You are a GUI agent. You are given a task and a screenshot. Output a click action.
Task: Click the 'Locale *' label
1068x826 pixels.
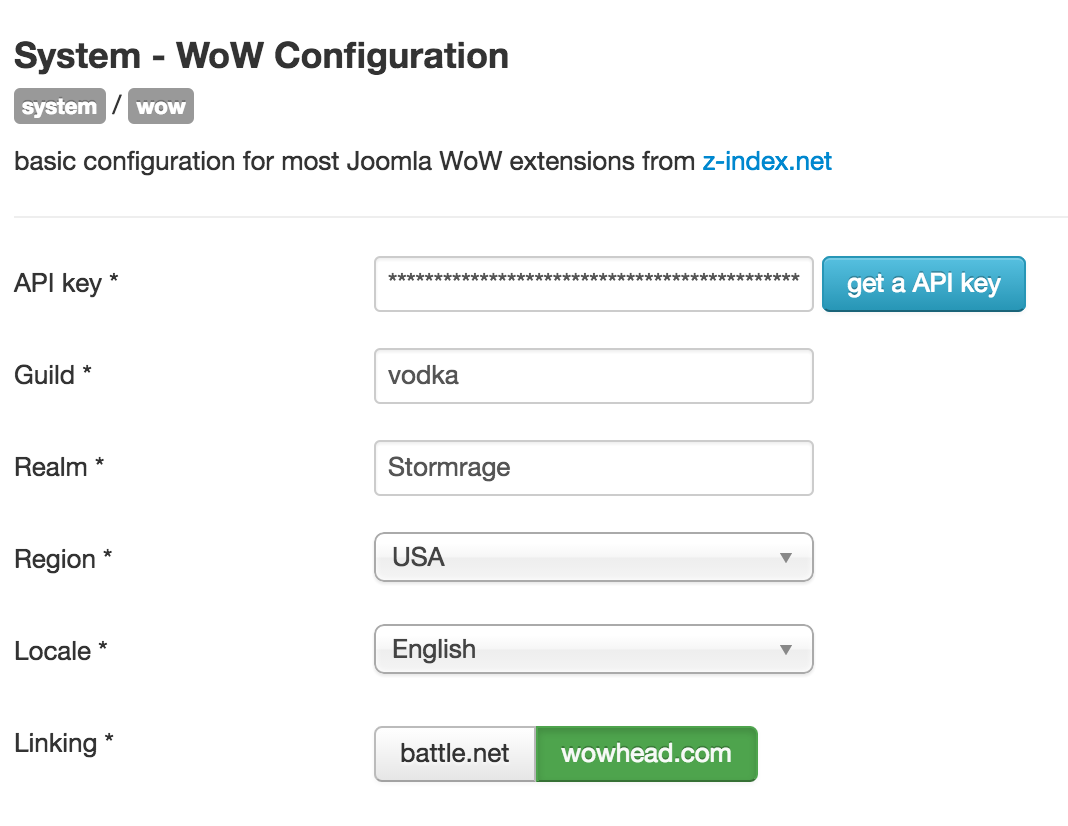coord(61,651)
